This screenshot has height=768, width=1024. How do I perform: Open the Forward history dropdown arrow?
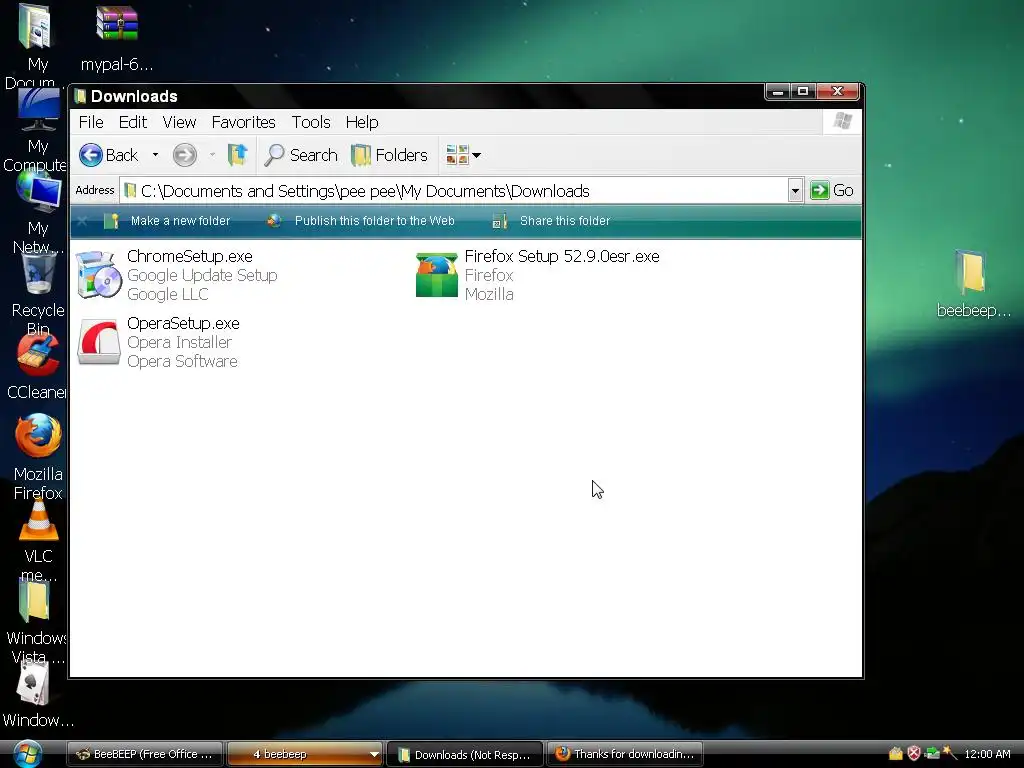pyautogui.click(x=212, y=155)
